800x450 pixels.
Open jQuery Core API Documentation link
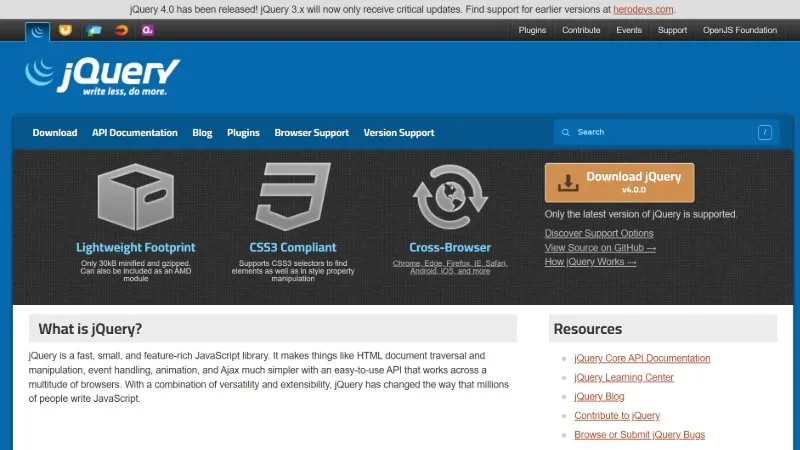(642, 358)
